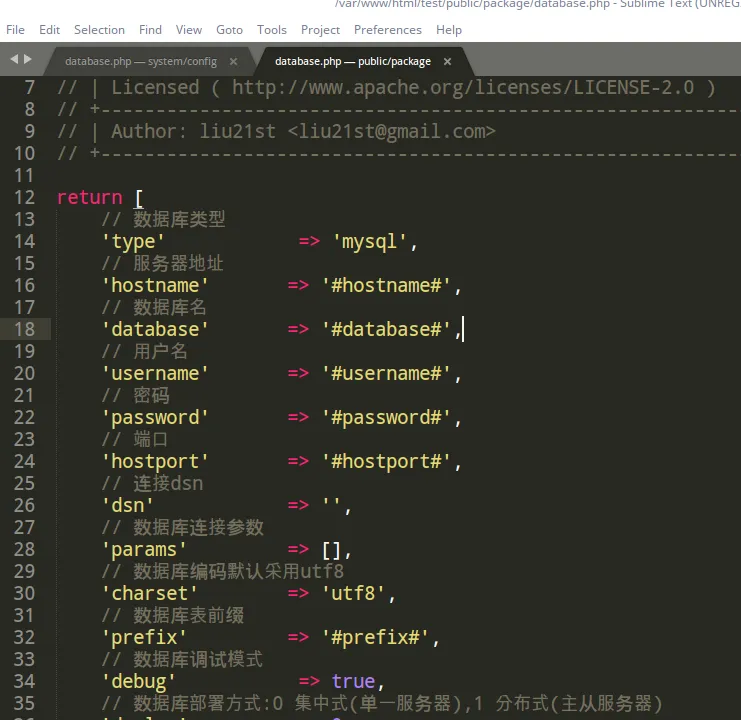741x720 pixels.
Task: Open the View menu
Action: point(188,30)
